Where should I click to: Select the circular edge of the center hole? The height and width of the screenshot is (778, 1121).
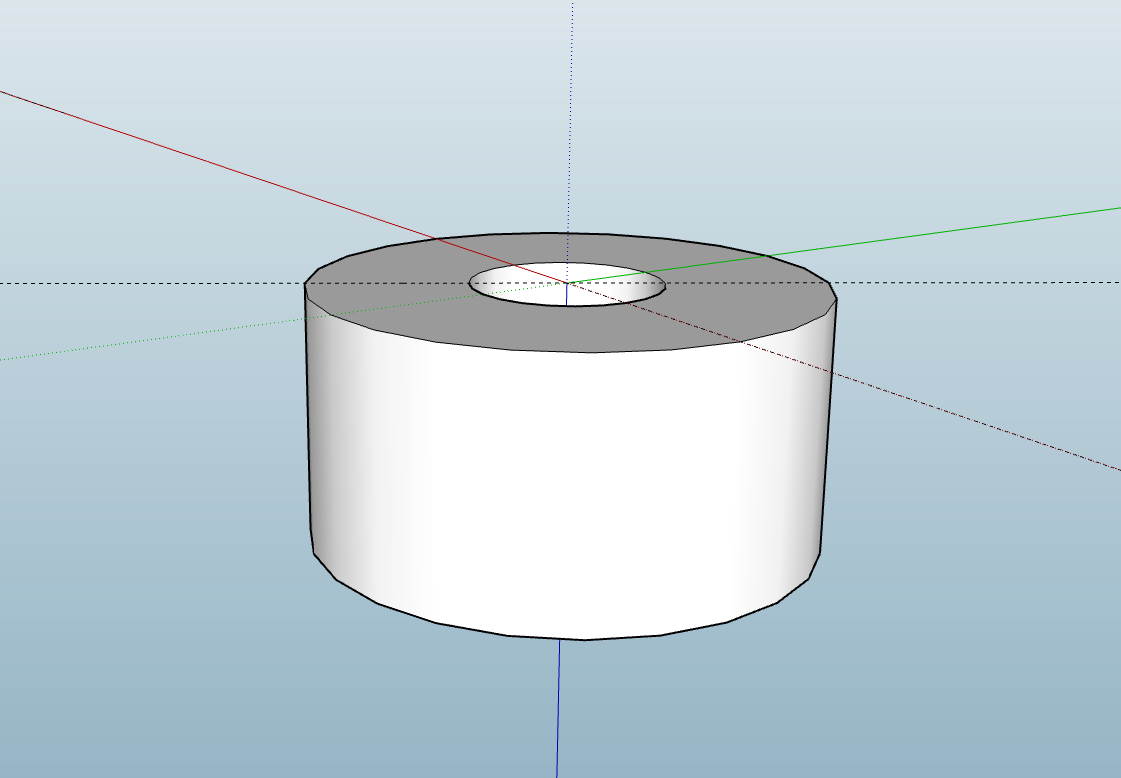click(x=567, y=305)
